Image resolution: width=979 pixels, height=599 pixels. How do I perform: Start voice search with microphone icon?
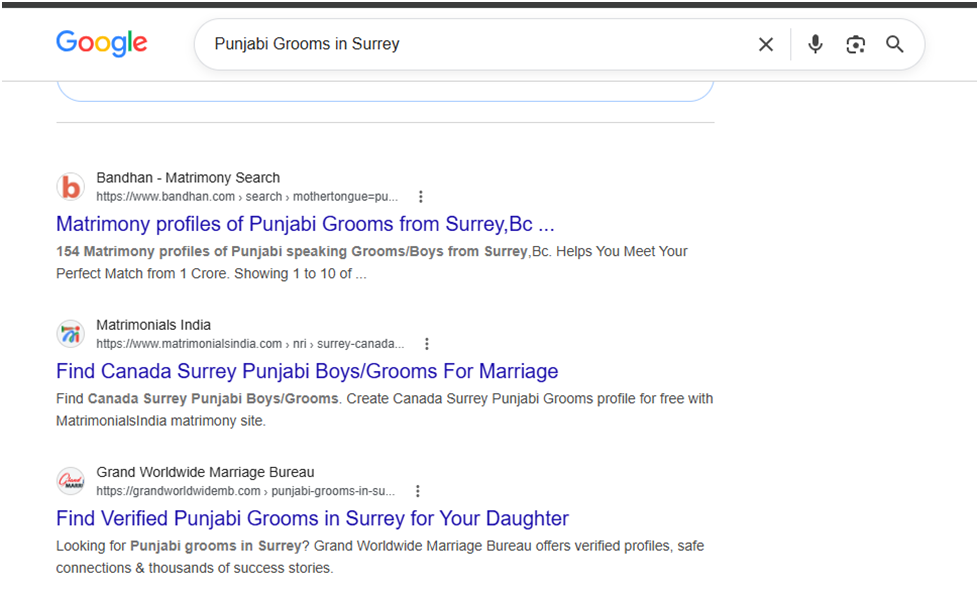point(815,44)
